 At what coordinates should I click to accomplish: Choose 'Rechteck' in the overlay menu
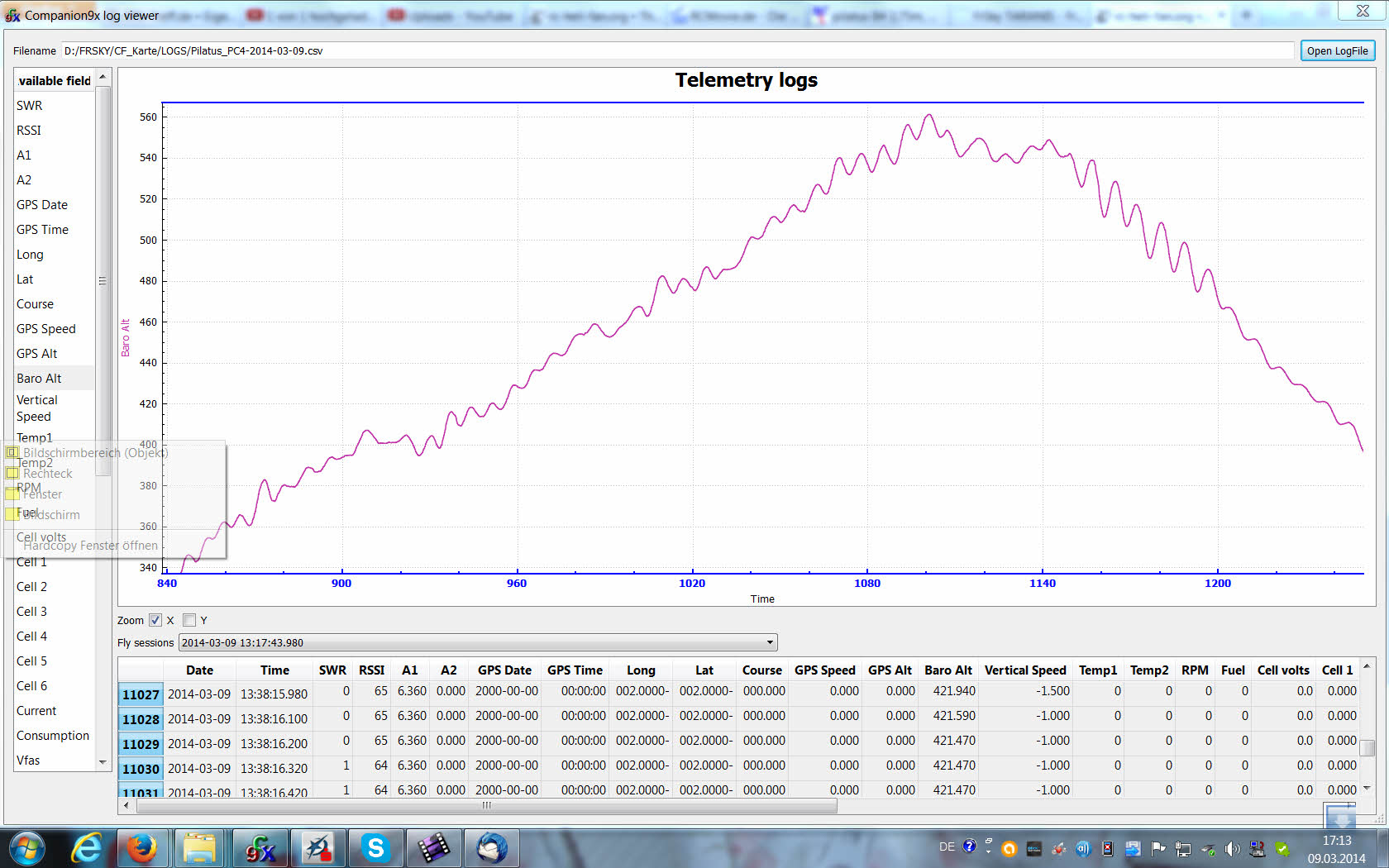47,474
